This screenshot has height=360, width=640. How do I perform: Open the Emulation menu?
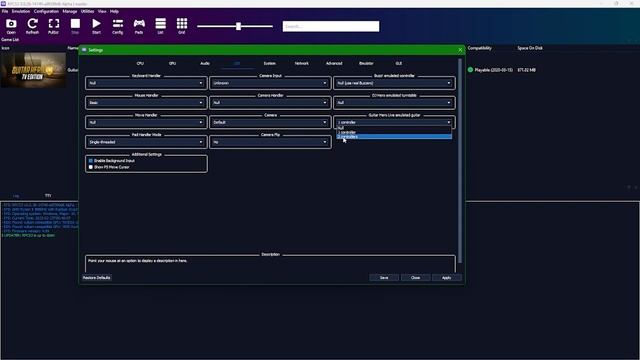[21, 11]
